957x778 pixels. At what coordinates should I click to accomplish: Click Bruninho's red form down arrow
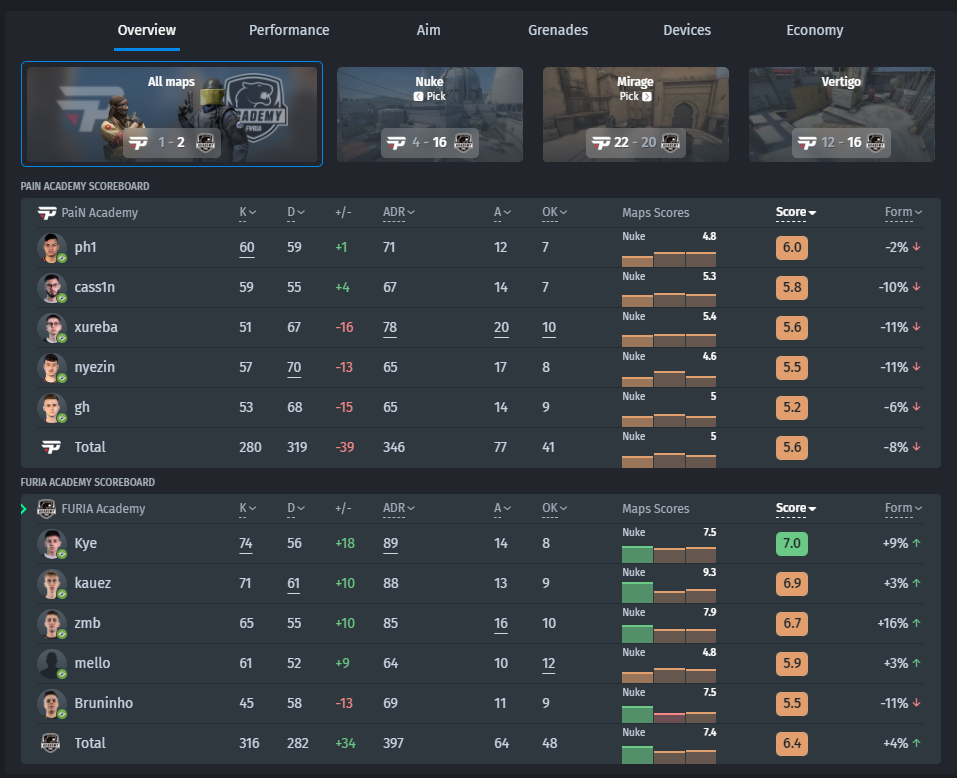pyautogui.click(x=917, y=703)
